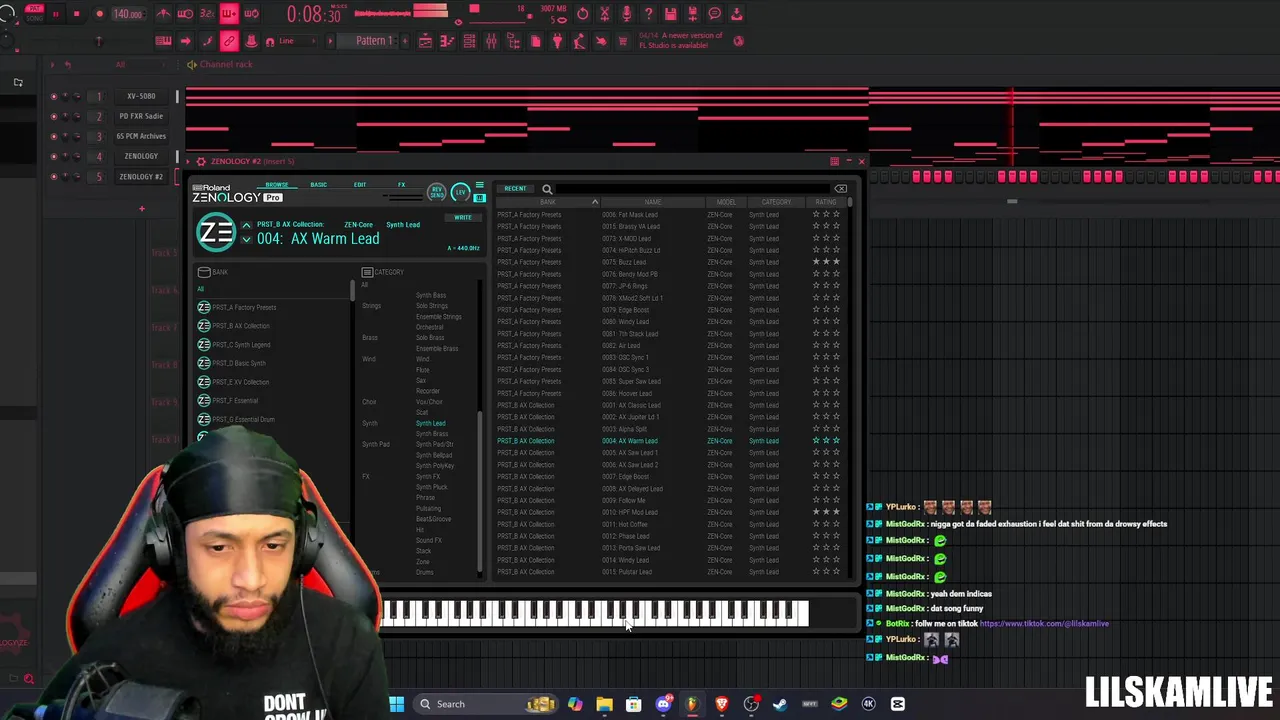
Task: Open Windows Start menu
Action: [397, 704]
